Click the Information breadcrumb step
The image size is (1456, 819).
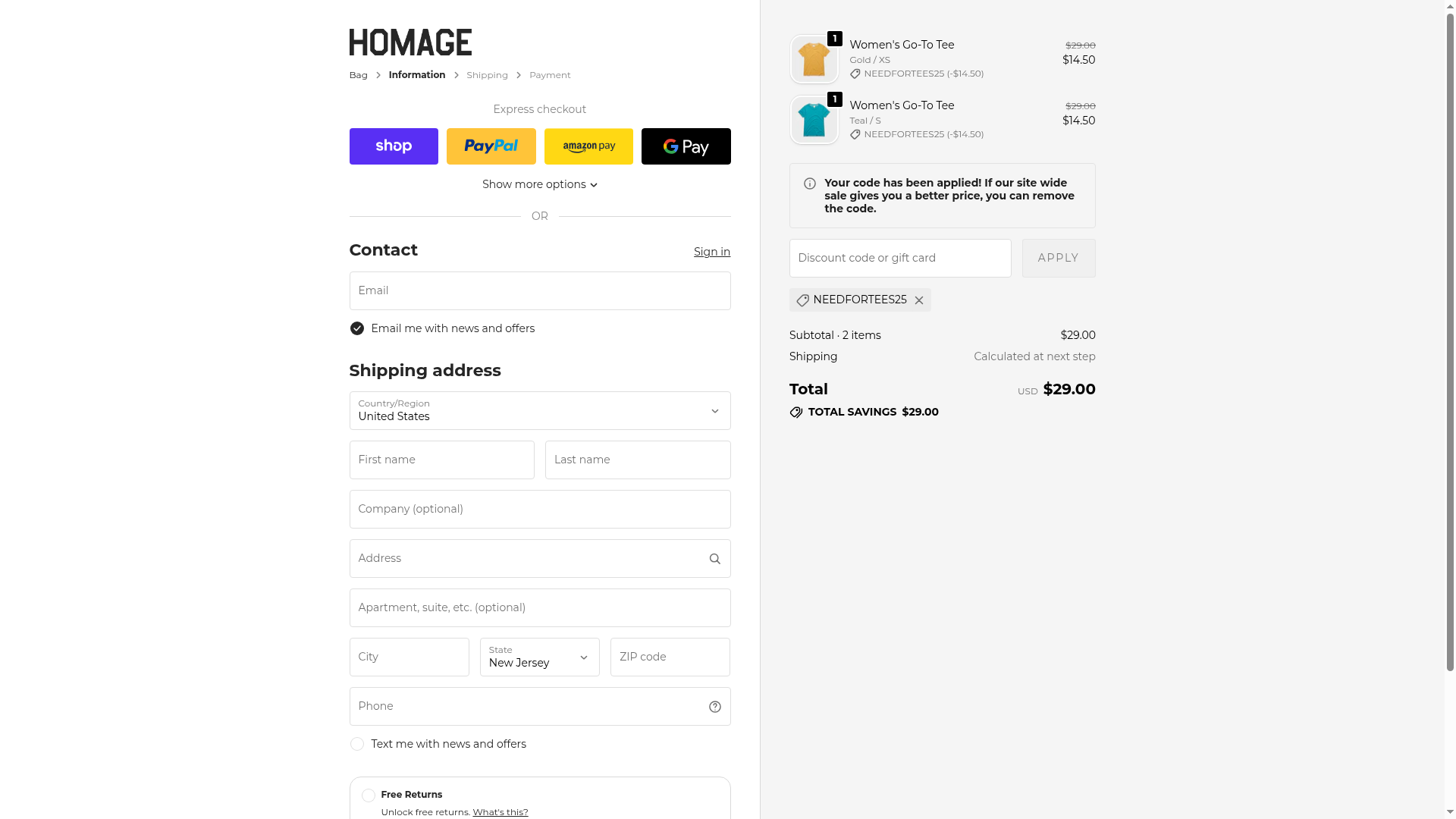coord(416,75)
